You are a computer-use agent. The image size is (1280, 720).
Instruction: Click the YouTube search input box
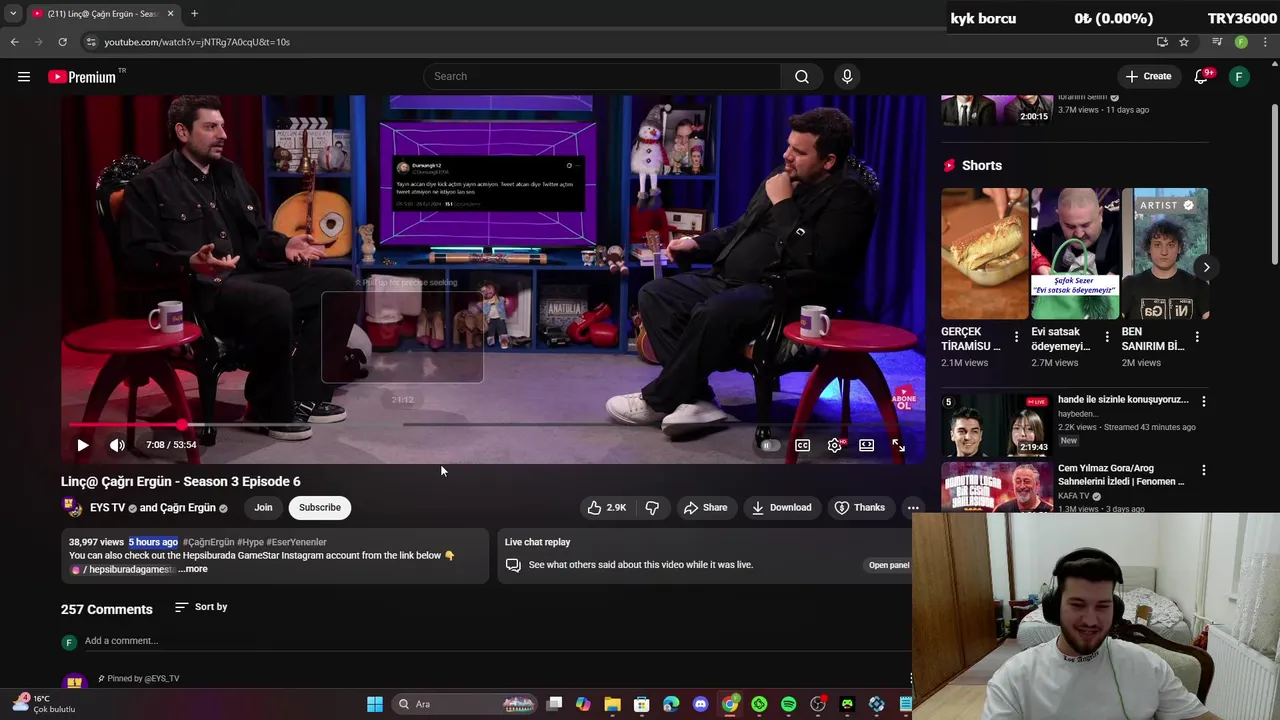click(x=602, y=76)
